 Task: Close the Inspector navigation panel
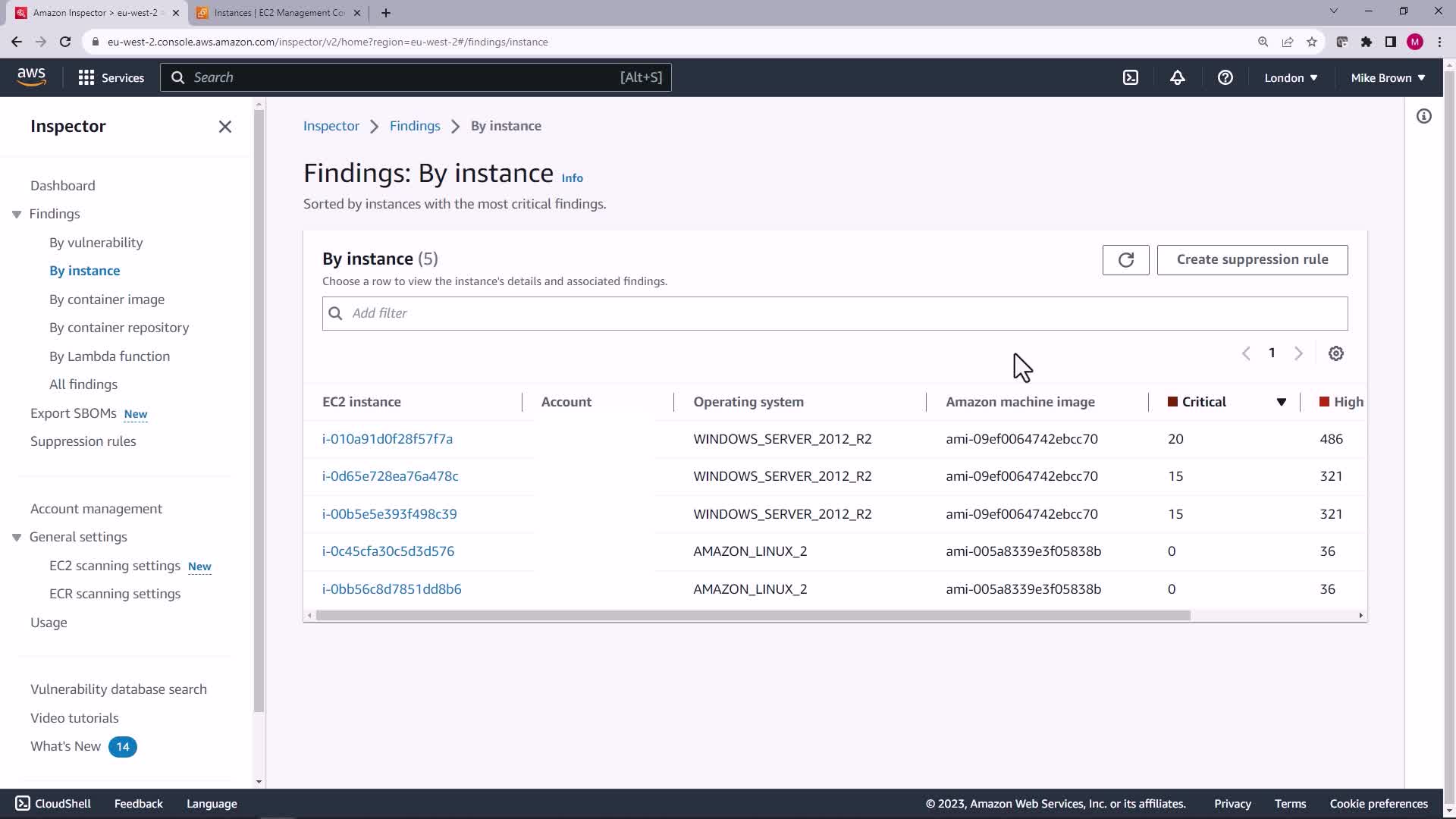pos(224,127)
